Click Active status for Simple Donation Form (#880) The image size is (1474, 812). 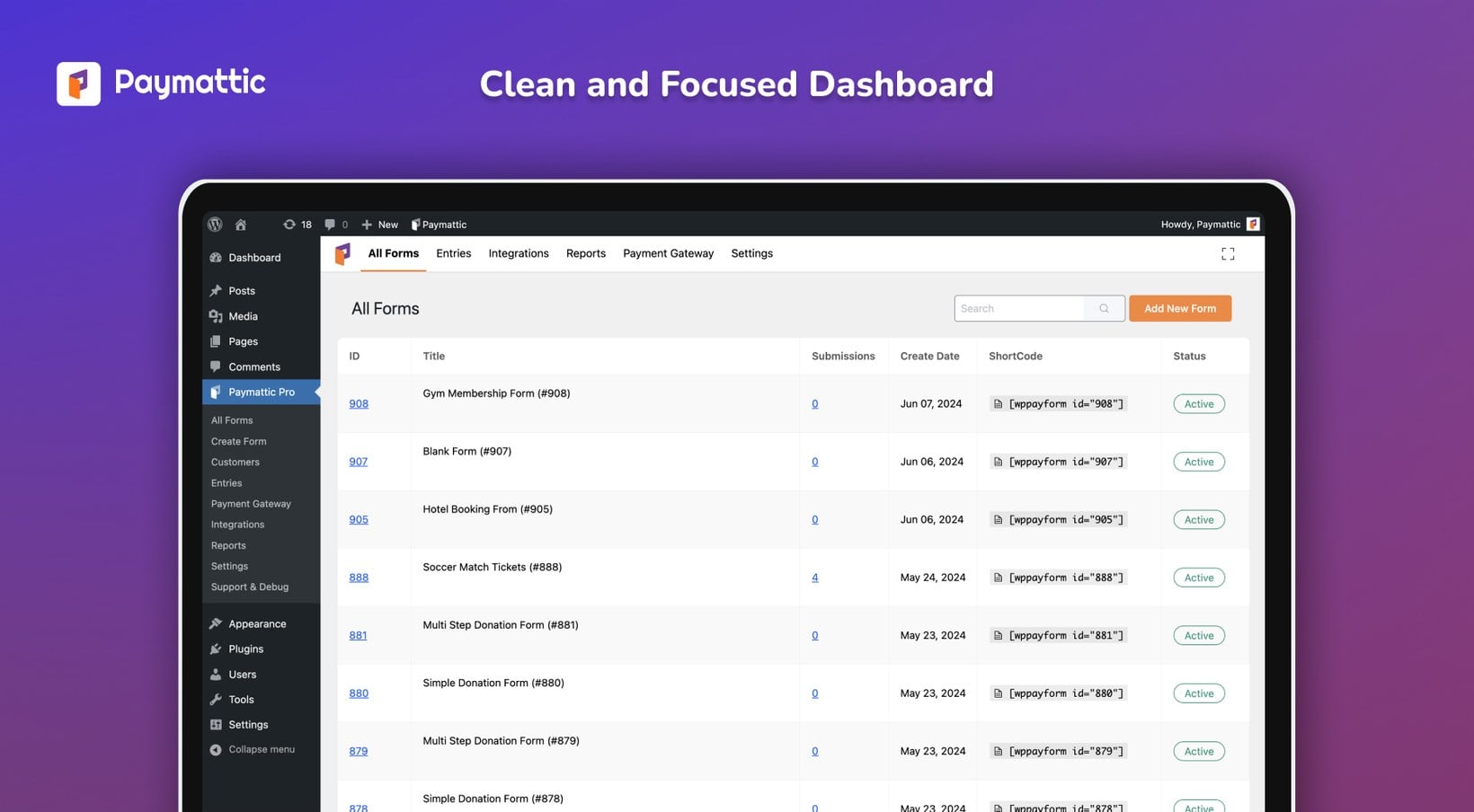click(1199, 693)
